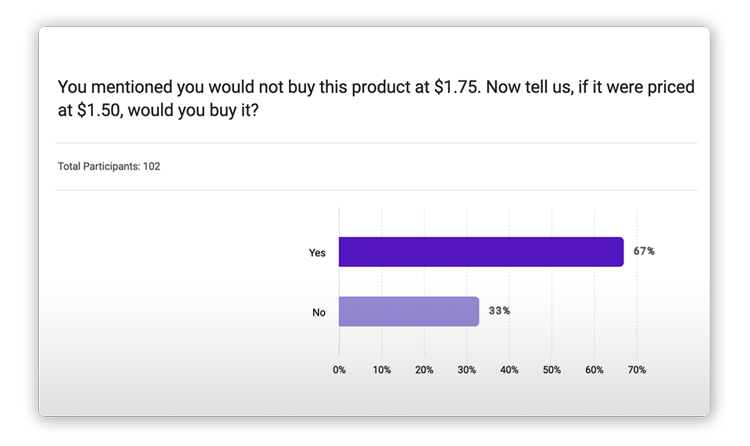Click the 10% axis tick label
The height and width of the screenshot is (446, 750).
pyautogui.click(x=381, y=370)
